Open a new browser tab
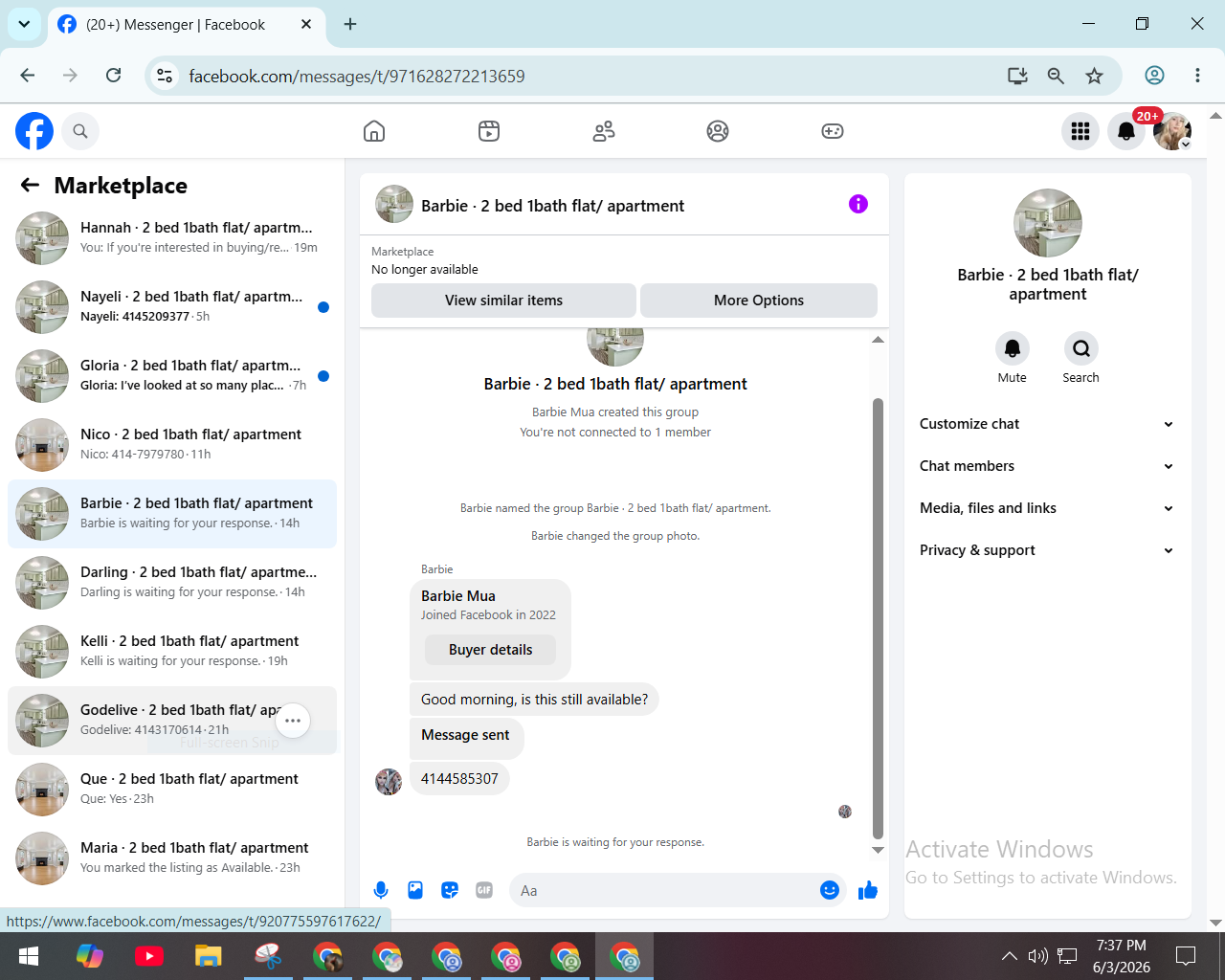1225x980 pixels. click(350, 24)
